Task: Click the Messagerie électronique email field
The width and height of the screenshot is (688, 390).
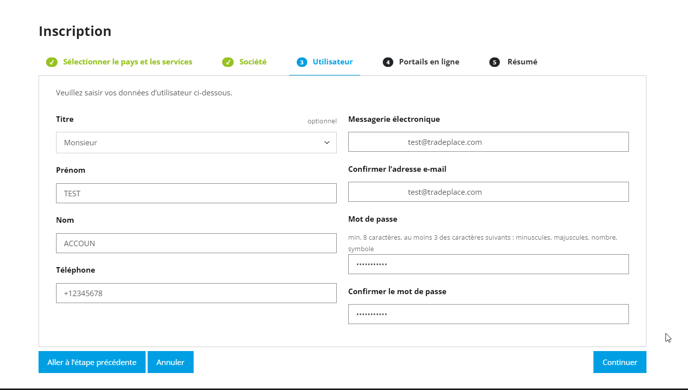Action: (x=488, y=142)
